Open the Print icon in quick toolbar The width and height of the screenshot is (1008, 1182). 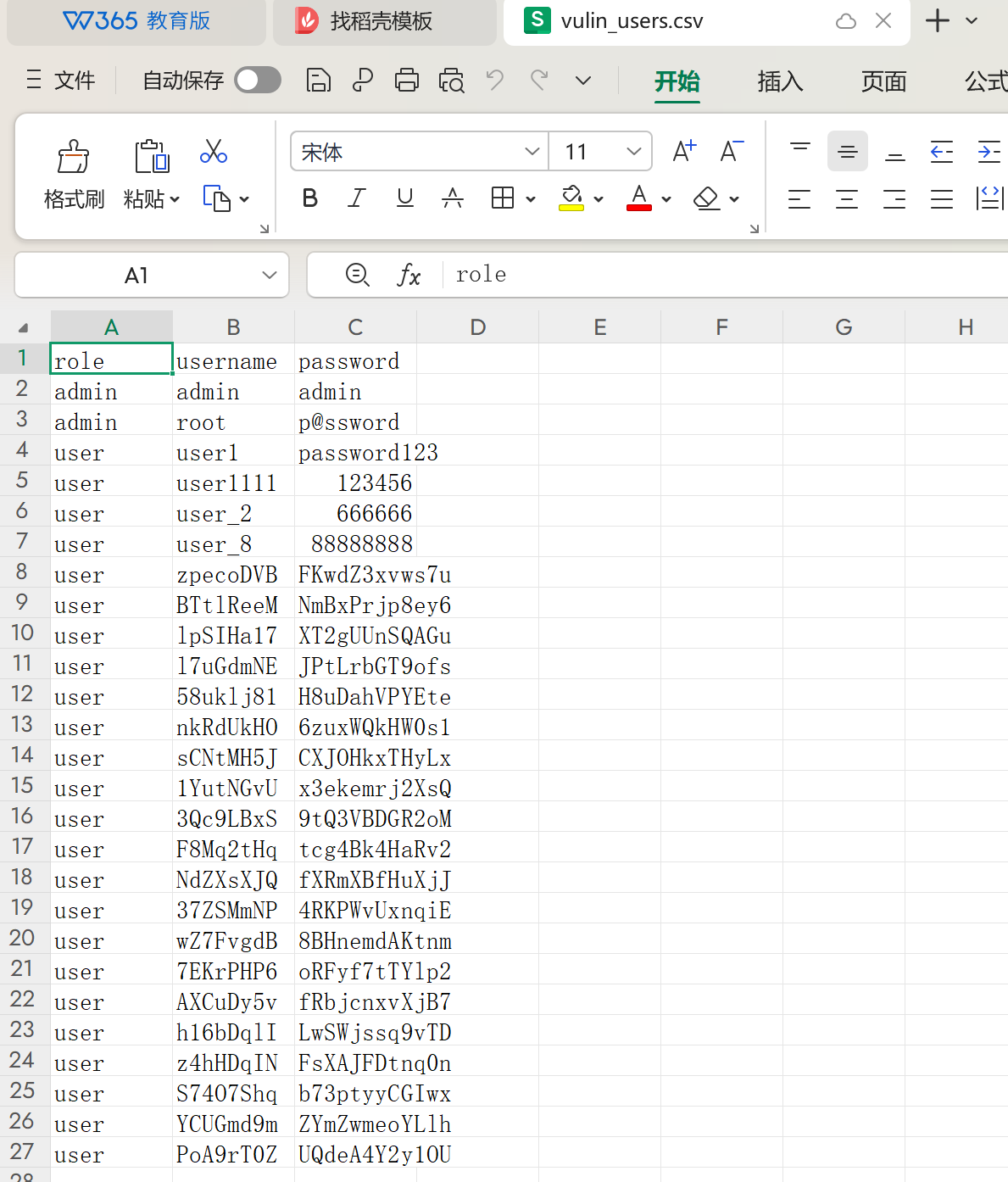(406, 79)
